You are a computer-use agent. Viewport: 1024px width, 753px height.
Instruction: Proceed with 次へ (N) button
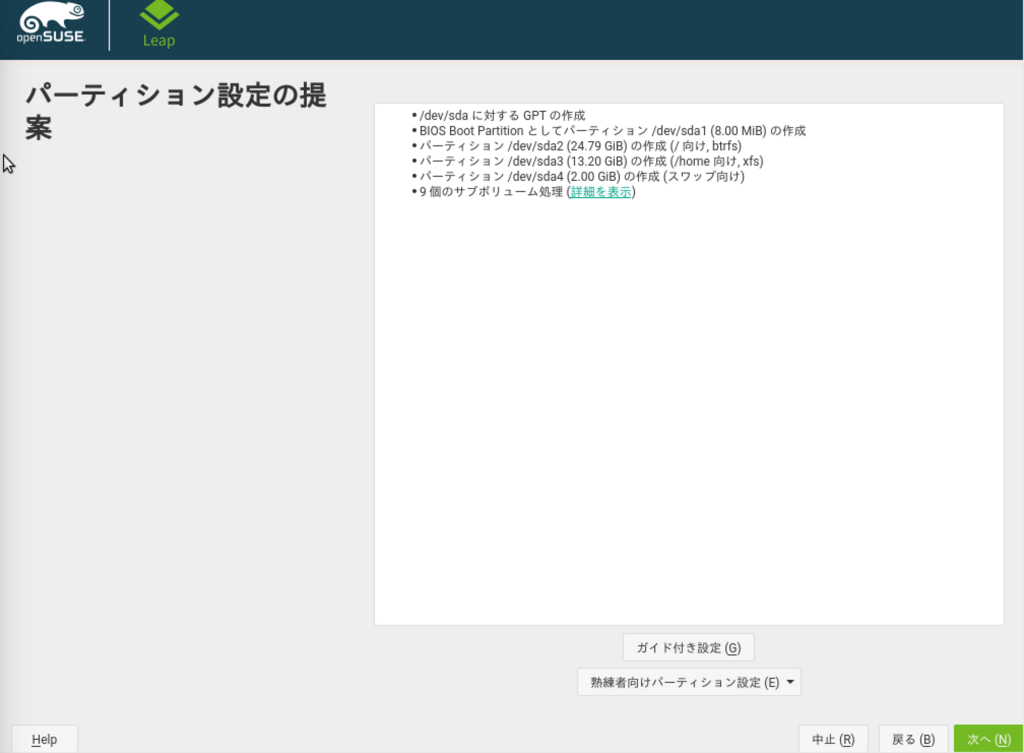(x=988, y=739)
